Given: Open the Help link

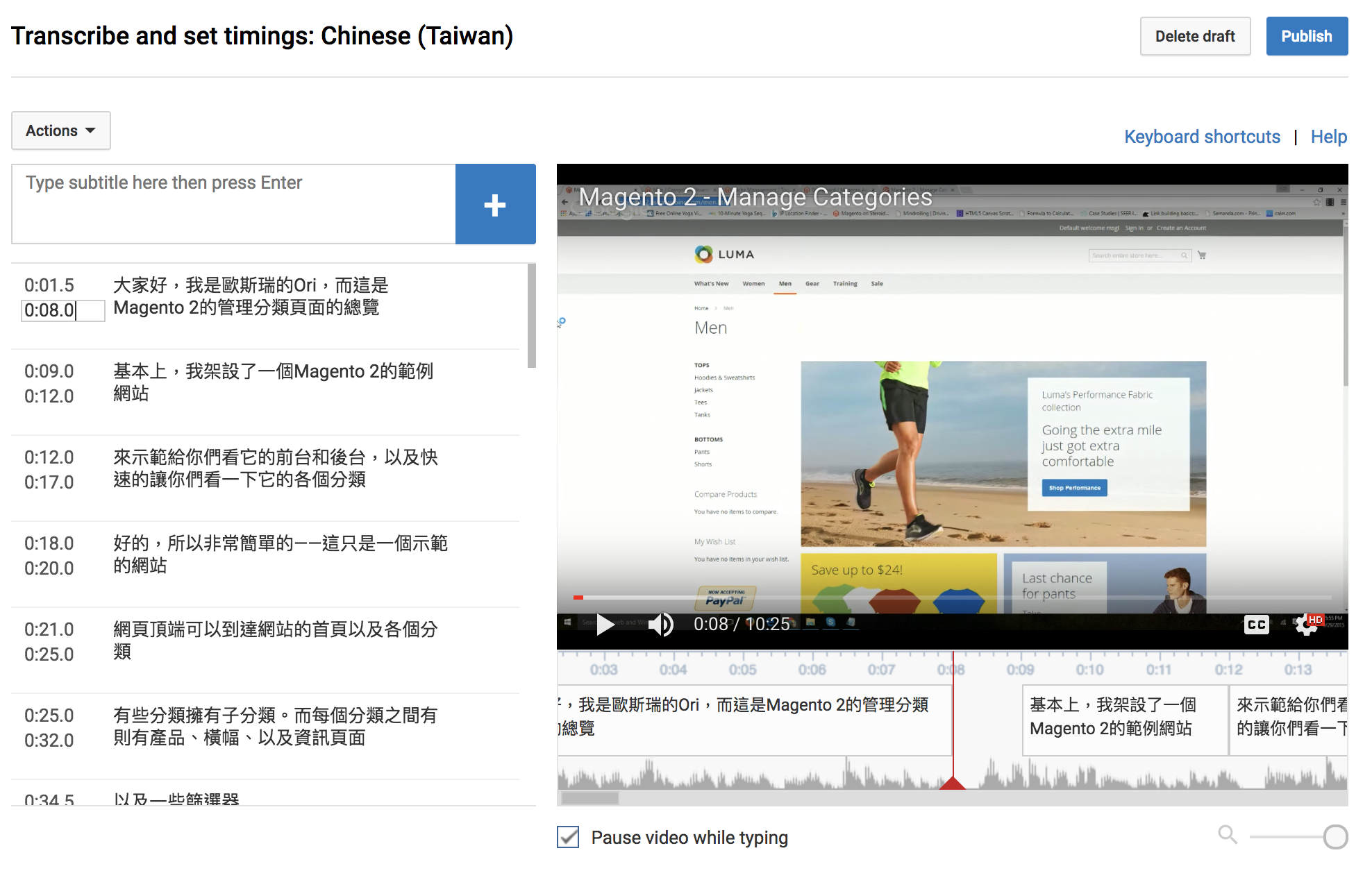Looking at the screenshot, I should (x=1329, y=137).
